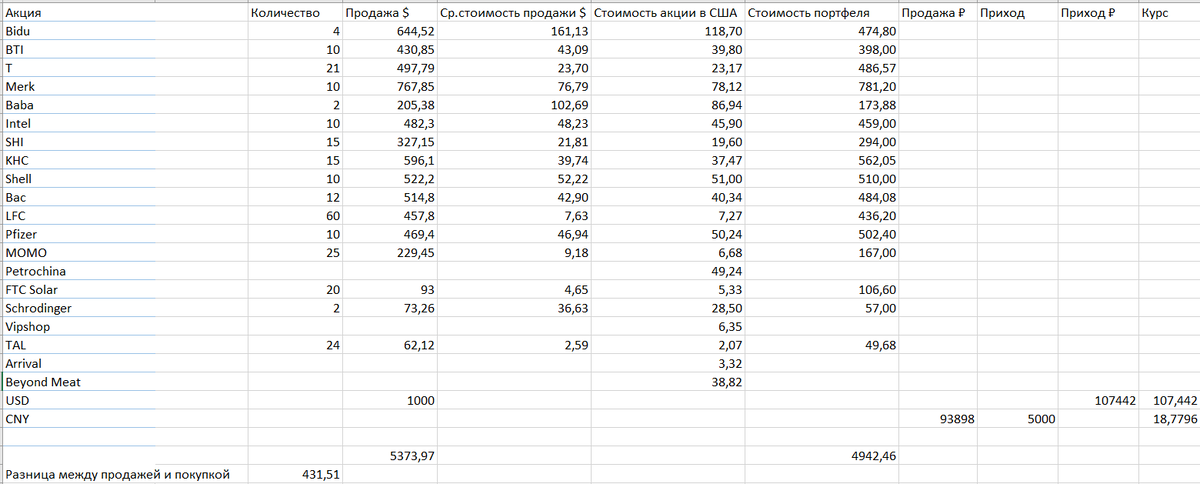Select 'Разница между продажей и покупкой' cell

pos(124,473)
